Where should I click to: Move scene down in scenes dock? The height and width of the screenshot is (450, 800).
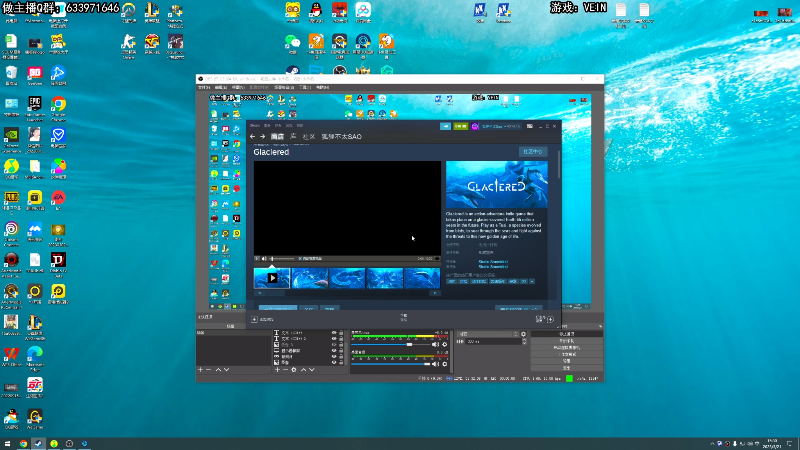pos(227,369)
